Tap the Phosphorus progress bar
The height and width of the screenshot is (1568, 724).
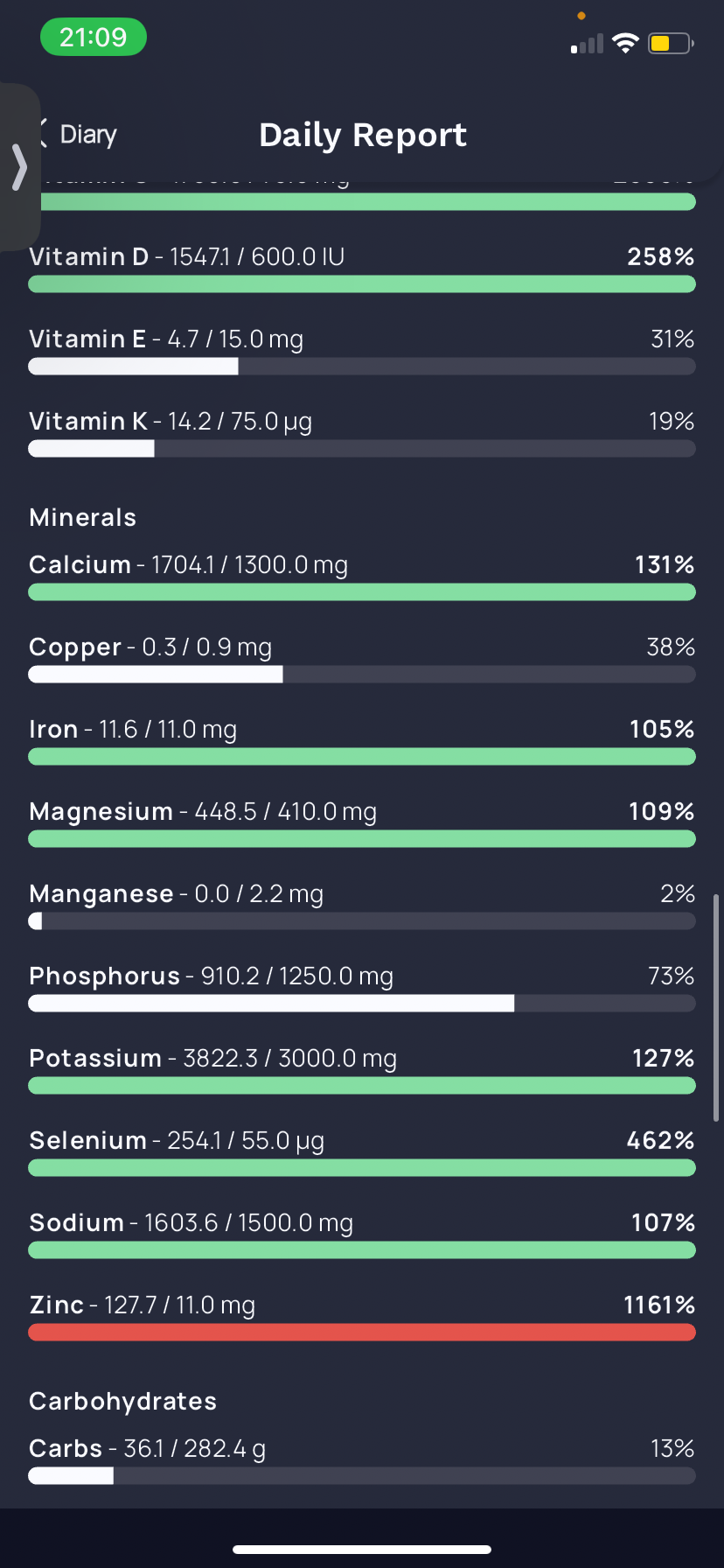(x=362, y=1004)
